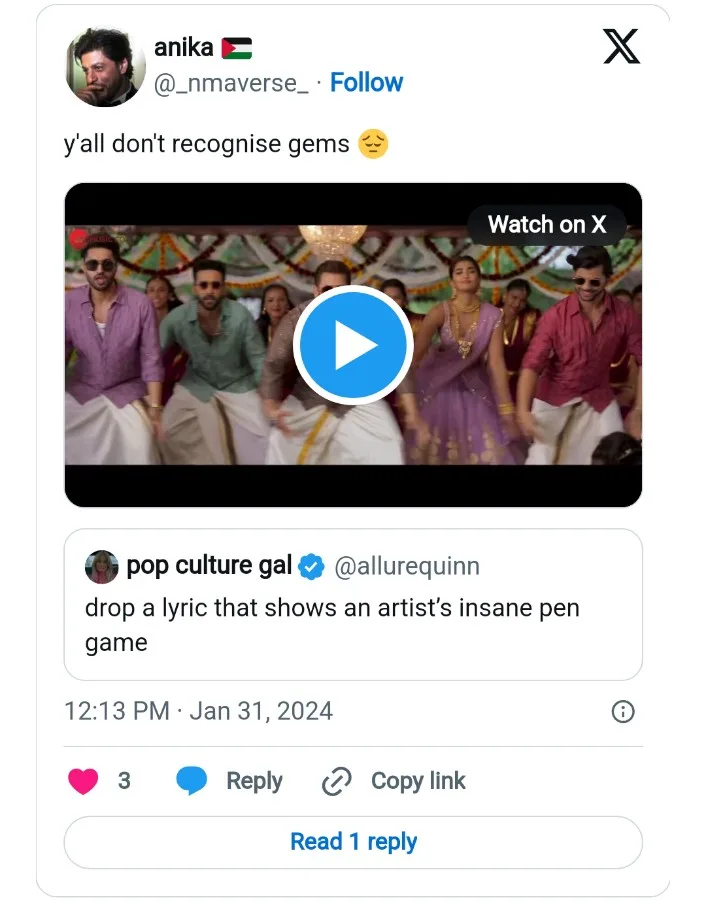This screenshot has width=706, height=914.
Task: Click the @allurequinn handle
Action: (x=406, y=566)
